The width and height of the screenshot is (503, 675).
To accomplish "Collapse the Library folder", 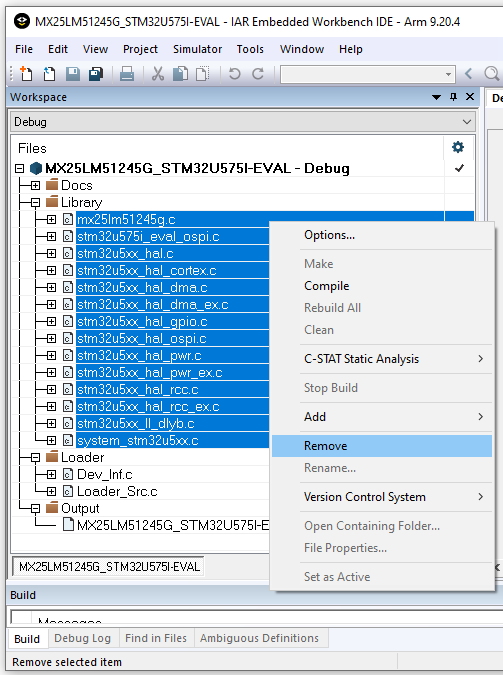I will [x=35, y=202].
